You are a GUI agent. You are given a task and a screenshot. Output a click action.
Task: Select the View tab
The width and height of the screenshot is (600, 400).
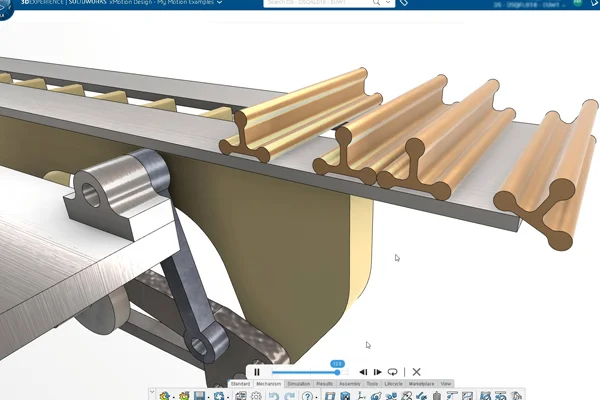(446, 384)
